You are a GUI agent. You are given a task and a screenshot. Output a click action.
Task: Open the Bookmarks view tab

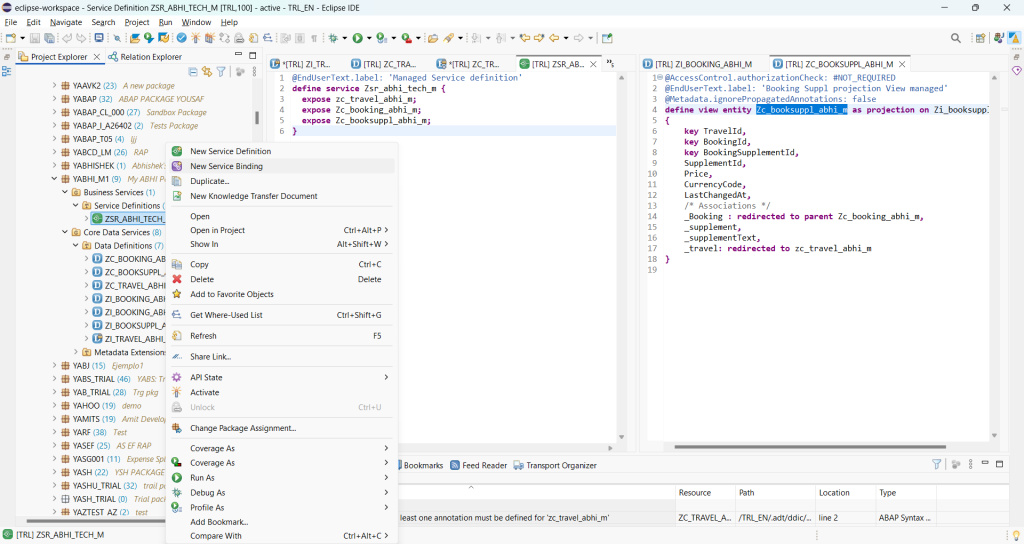tap(423, 466)
